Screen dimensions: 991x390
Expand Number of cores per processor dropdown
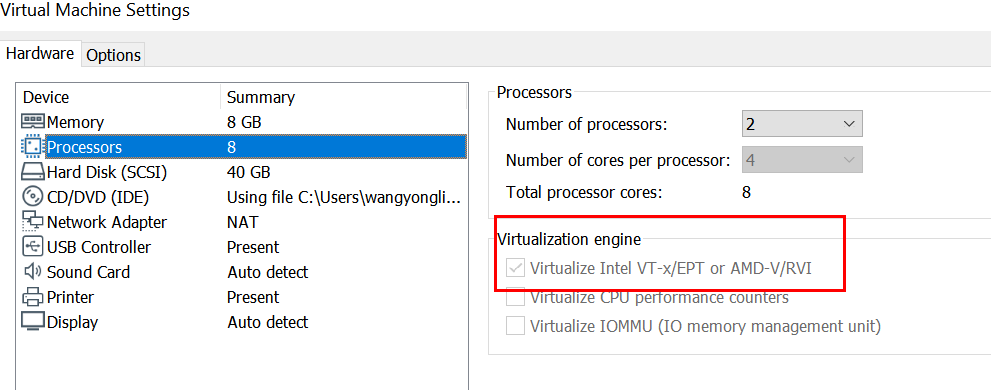pyautogui.click(x=802, y=161)
